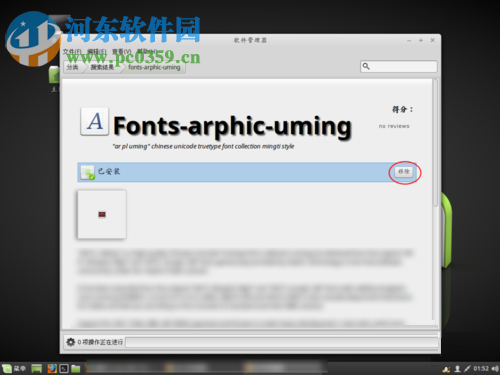Close the software manager window
The image size is (500, 375).
433,40
